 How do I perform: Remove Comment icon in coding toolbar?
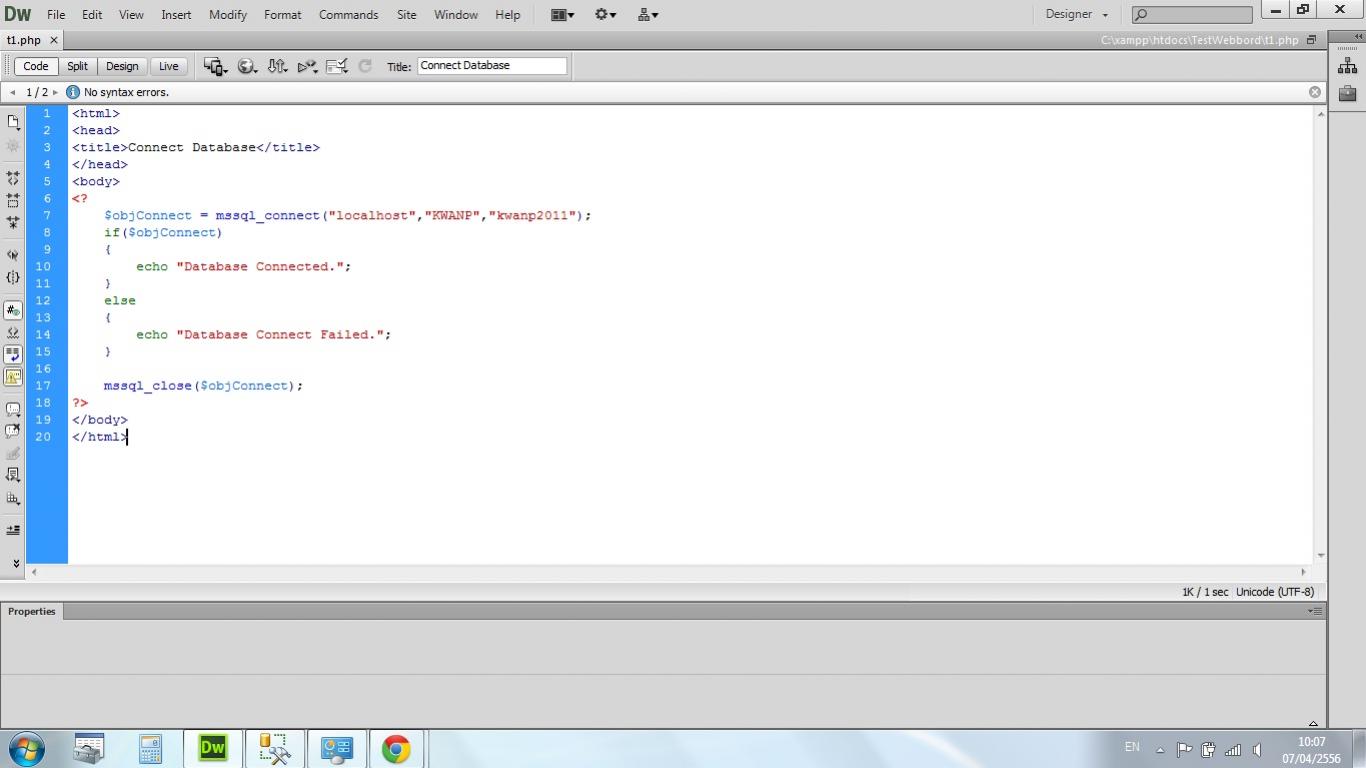click(x=13, y=432)
